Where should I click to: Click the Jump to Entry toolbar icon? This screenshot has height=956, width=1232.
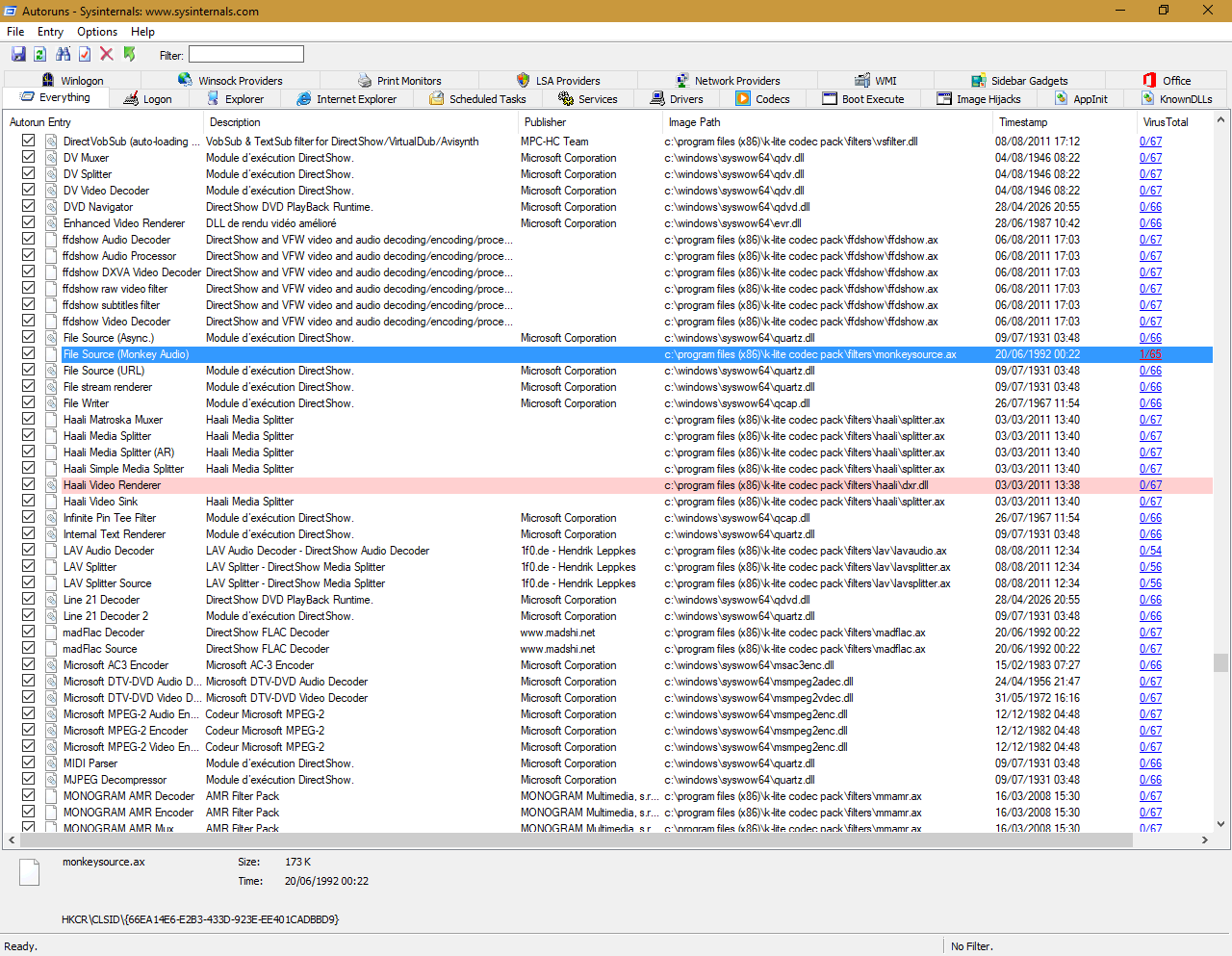coord(129,55)
